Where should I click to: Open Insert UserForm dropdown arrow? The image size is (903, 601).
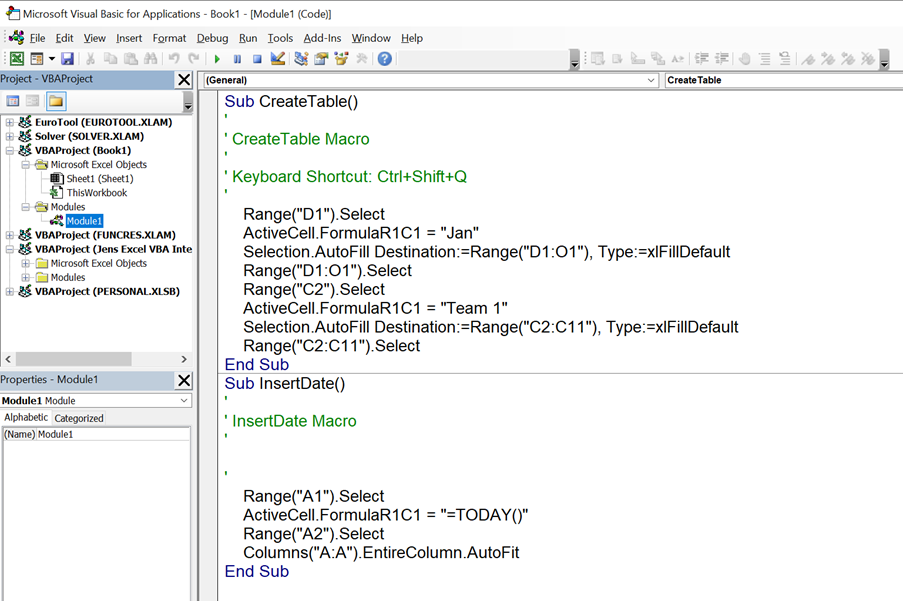pyautogui.click(x=52, y=58)
